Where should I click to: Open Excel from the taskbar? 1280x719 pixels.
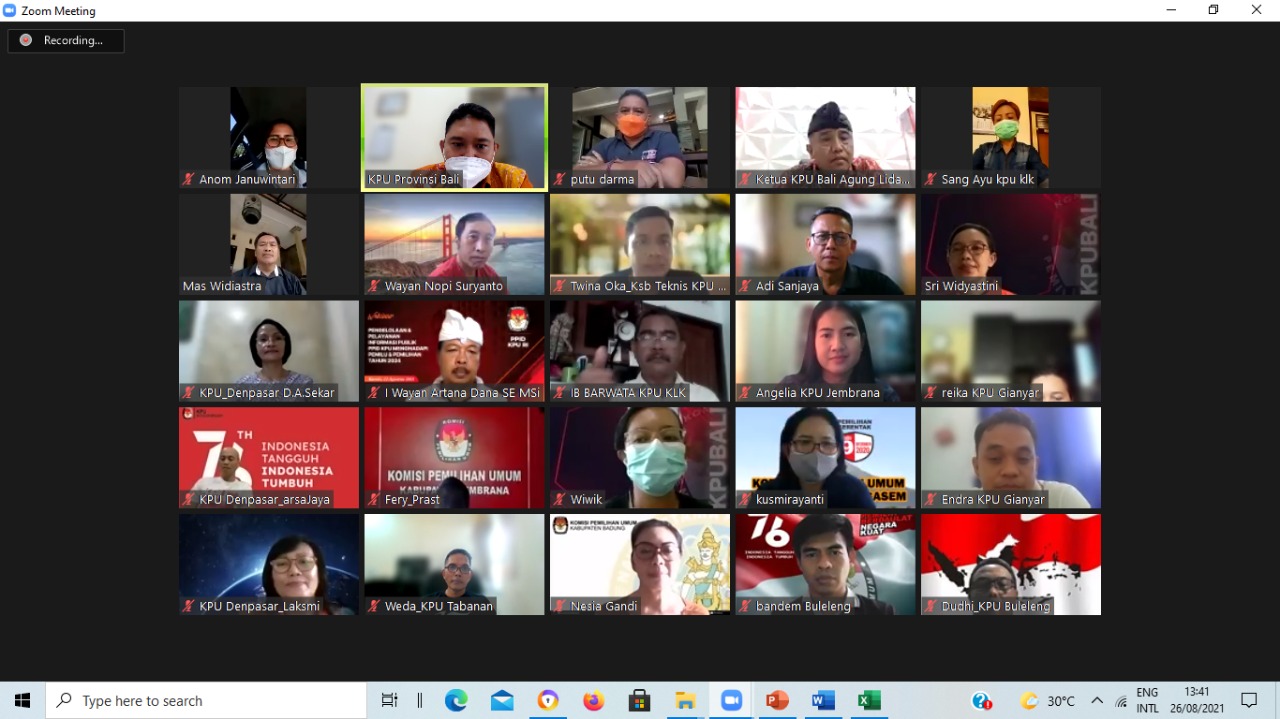click(x=869, y=701)
